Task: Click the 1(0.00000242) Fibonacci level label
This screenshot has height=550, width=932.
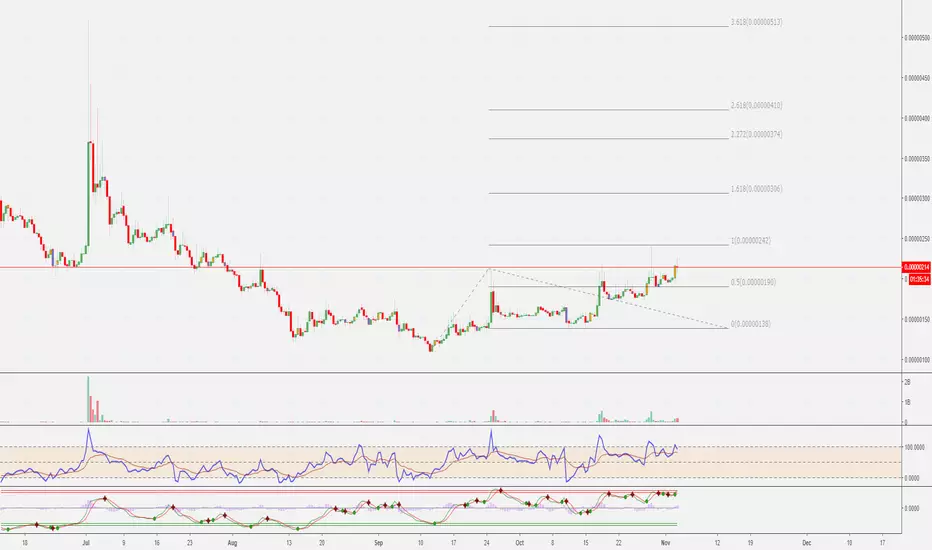Action: coord(750,241)
